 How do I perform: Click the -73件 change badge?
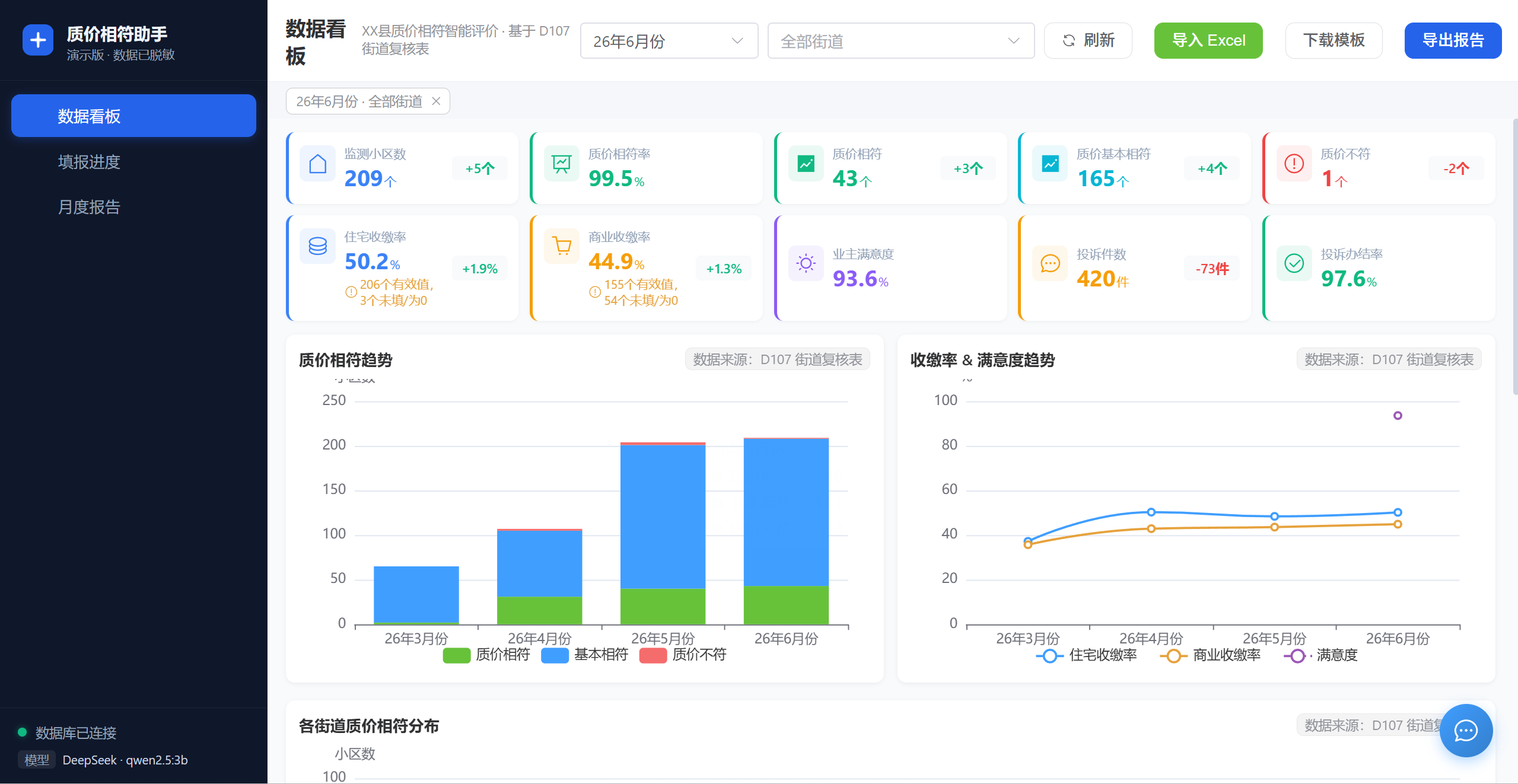pyautogui.click(x=1212, y=269)
